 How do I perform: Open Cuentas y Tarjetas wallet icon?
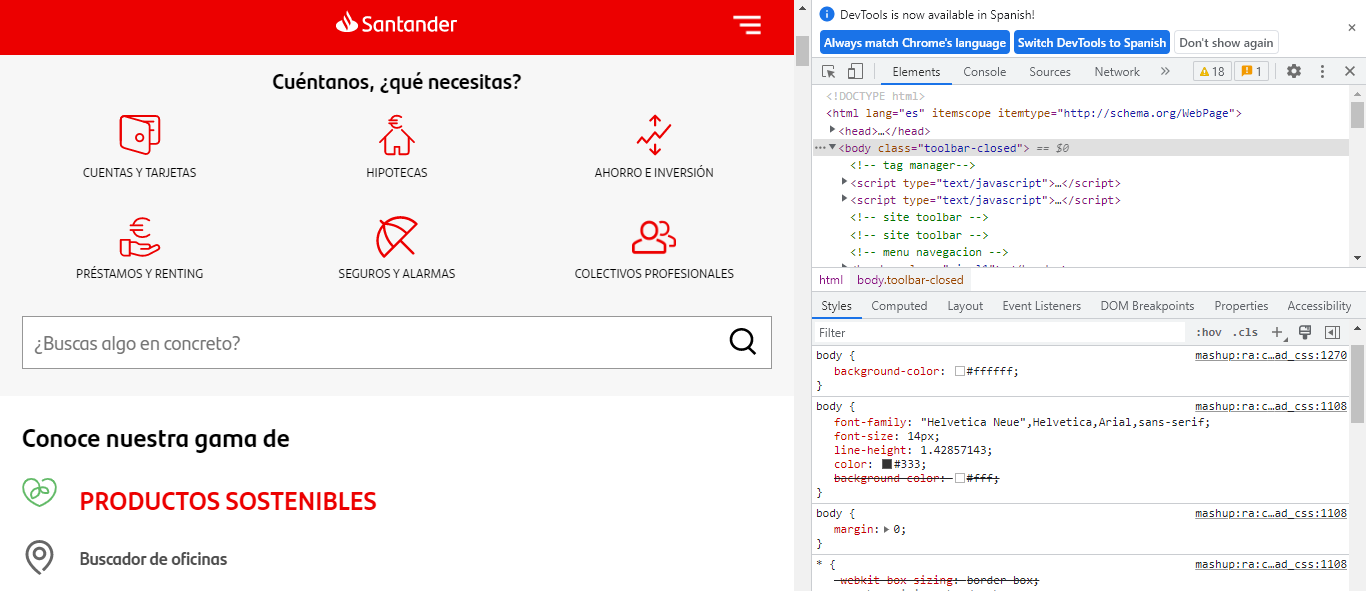click(x=140, y=133)
